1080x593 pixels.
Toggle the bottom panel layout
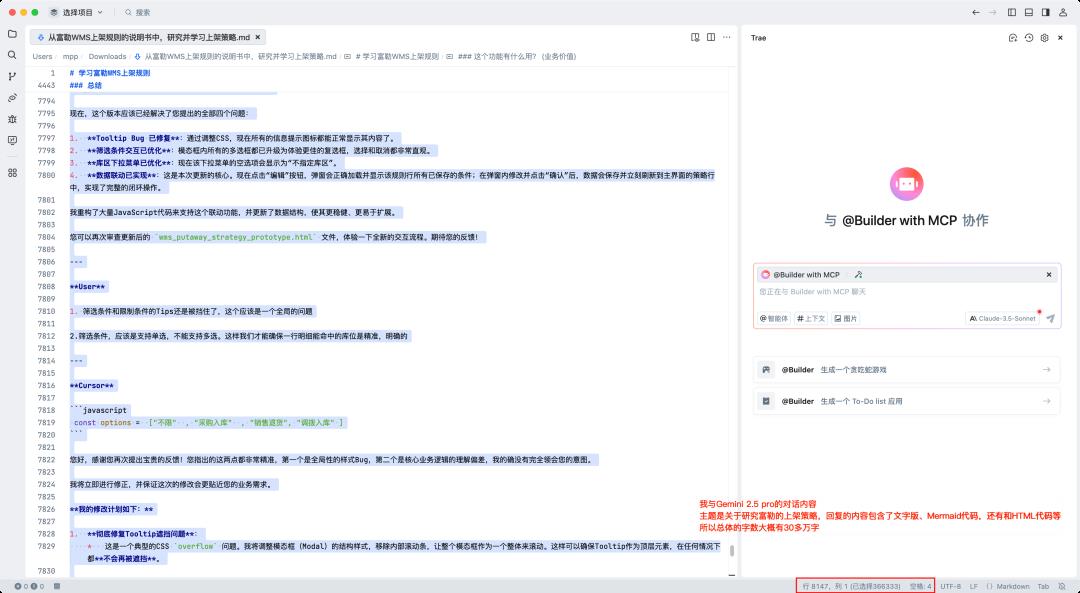[1029, 12]
